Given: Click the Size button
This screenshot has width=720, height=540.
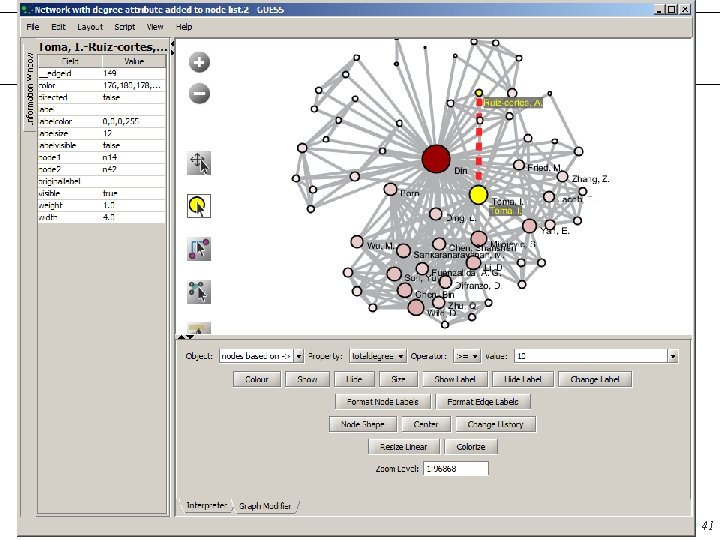Looking at the screenshot, I should tap(398, 379).
